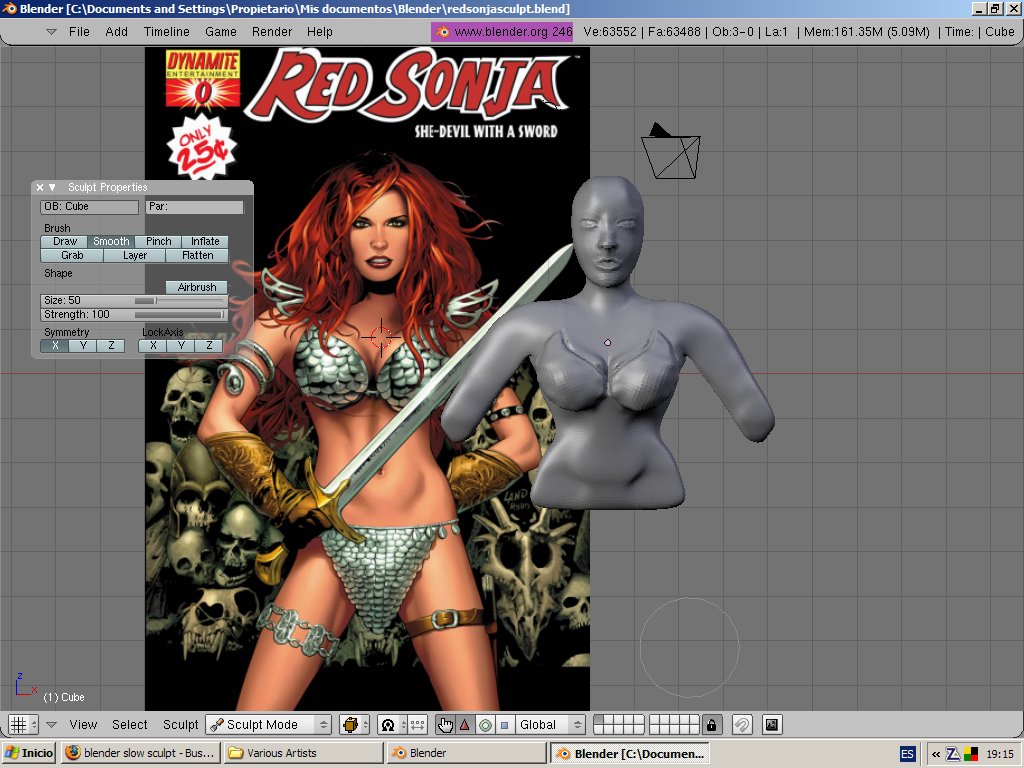Click the Blender logo beside www.blender.org
The width and height of the screenshot is (1024, 768).
tap(443, 31)
